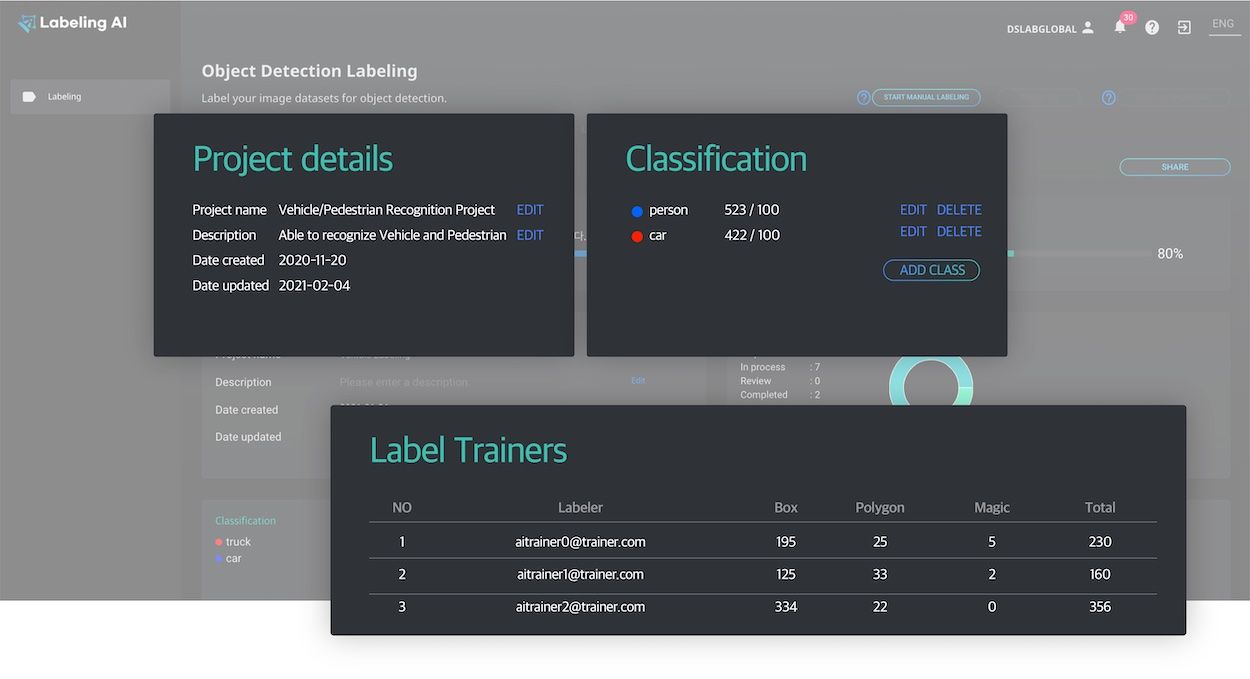Viewport: 1250px width, 679px height.
Task: Switch to the Labeling menu item
Action: pyautogui.click(x=64, y=96)
